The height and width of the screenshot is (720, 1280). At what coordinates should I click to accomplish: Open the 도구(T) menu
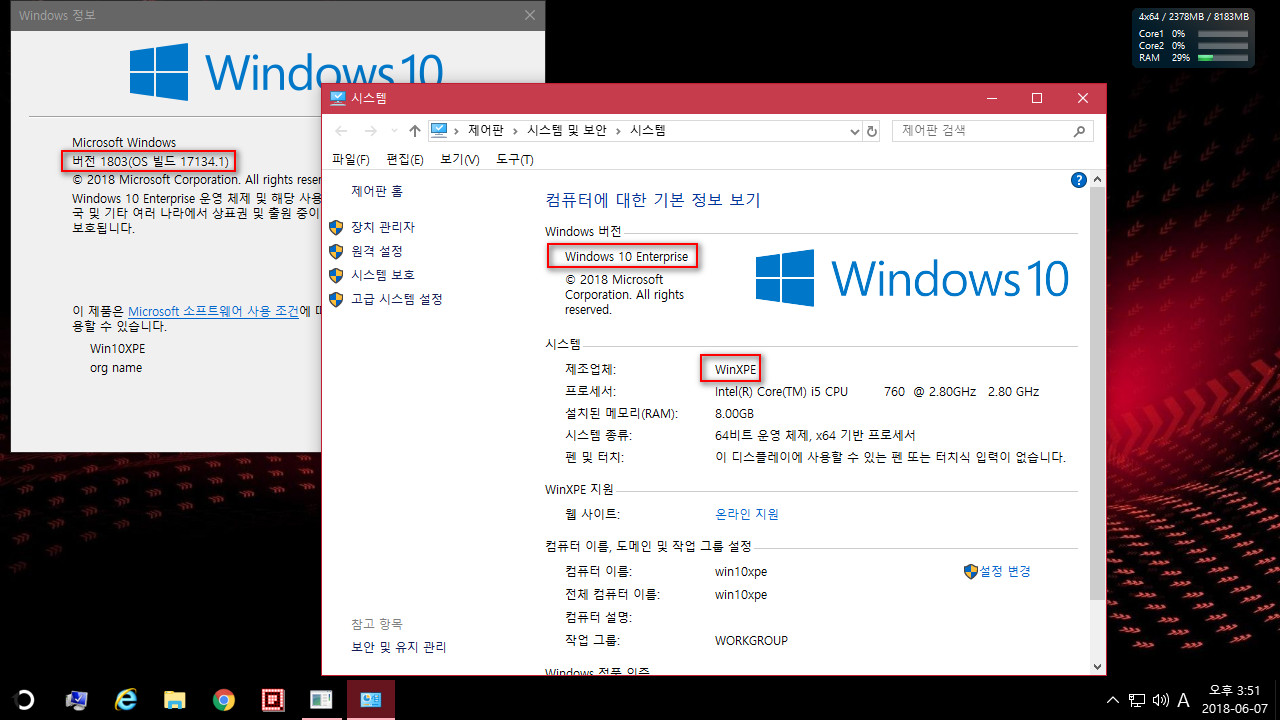pos(515,160)
